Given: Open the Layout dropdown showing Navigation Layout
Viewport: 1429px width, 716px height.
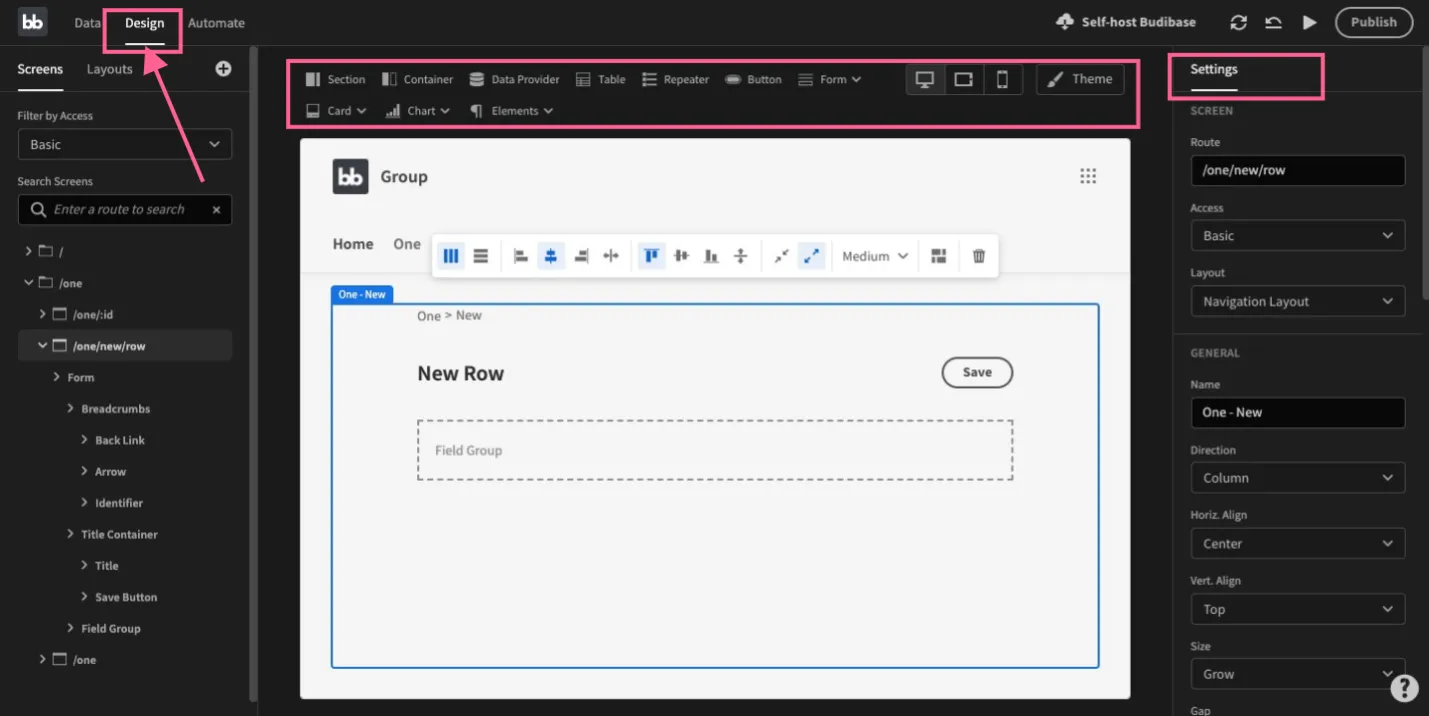Looking at the screenshot, I should 1297,301.
